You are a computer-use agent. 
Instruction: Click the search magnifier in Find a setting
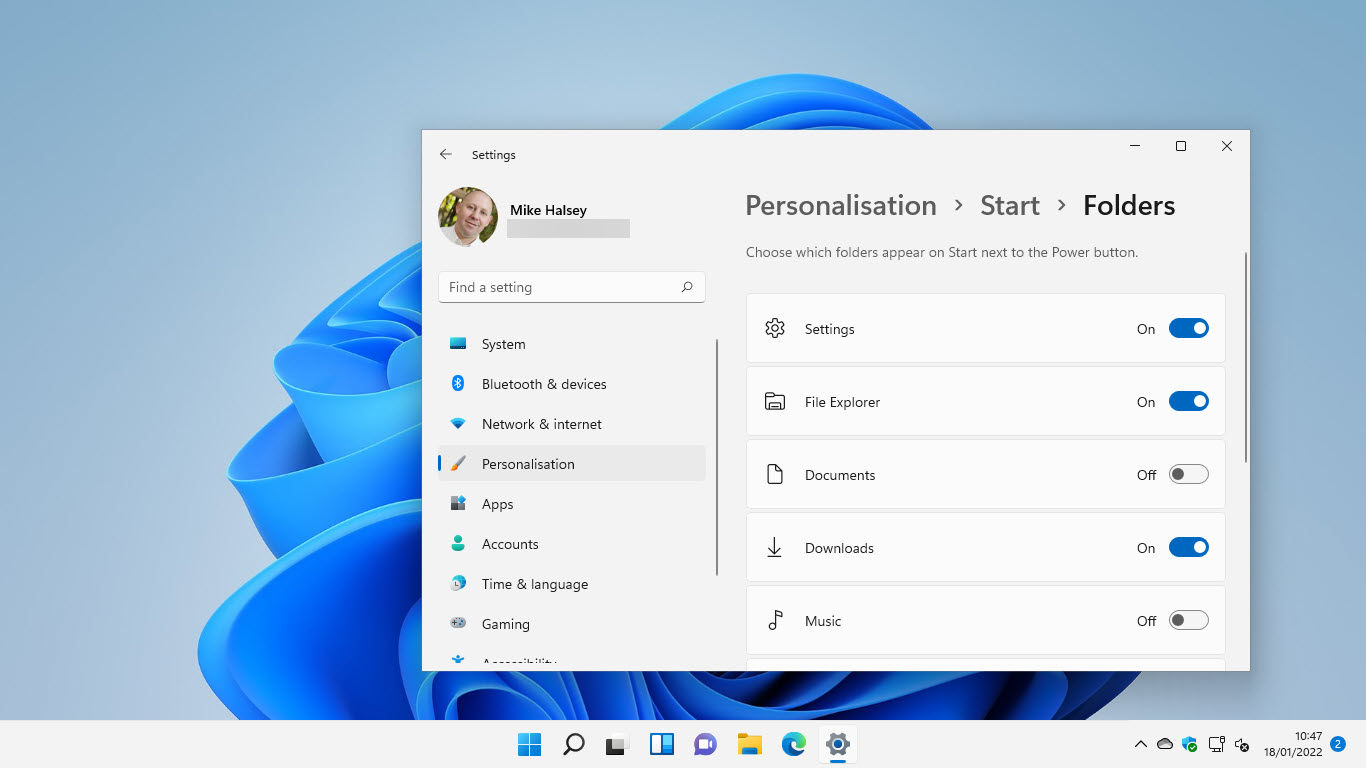687,287
